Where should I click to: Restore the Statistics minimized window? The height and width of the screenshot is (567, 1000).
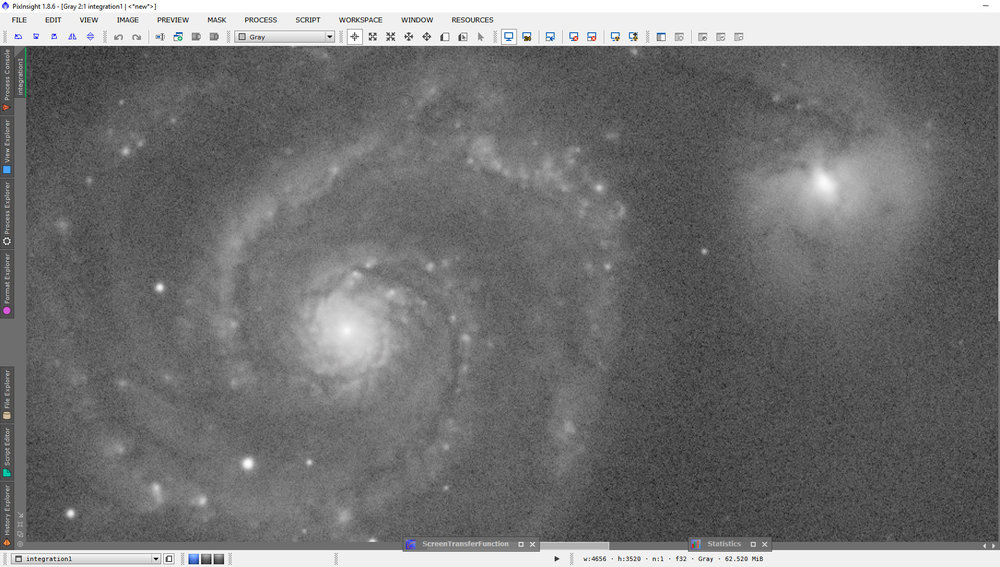753,544
